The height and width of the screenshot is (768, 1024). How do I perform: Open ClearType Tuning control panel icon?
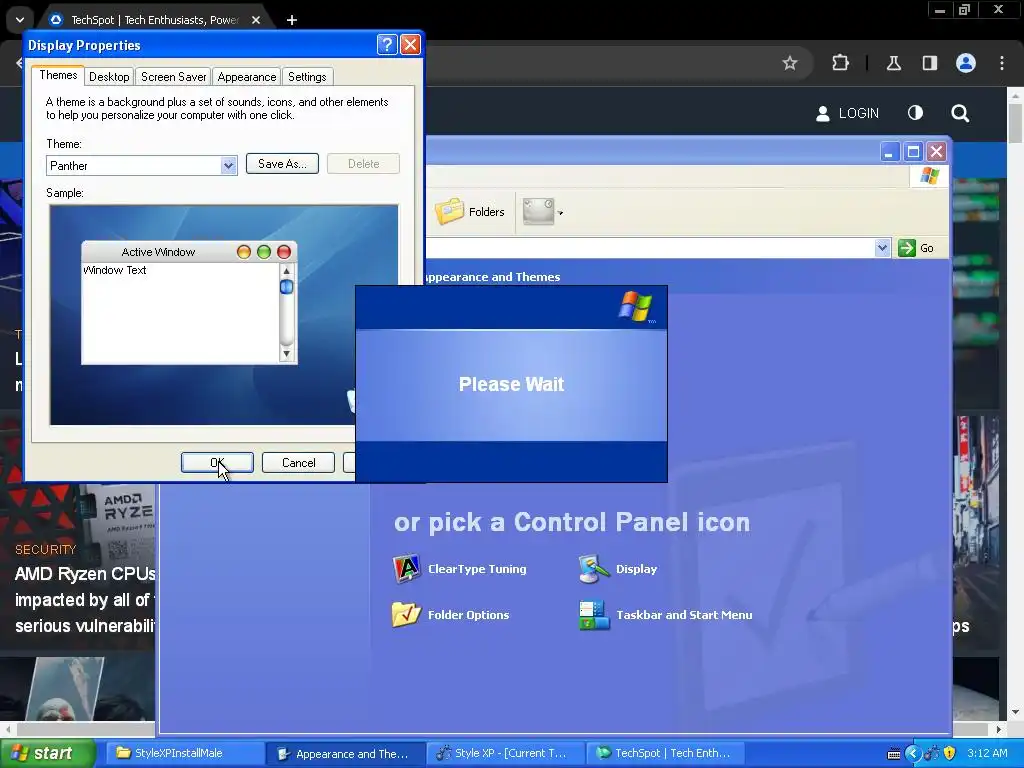click(x=406, y=569)
